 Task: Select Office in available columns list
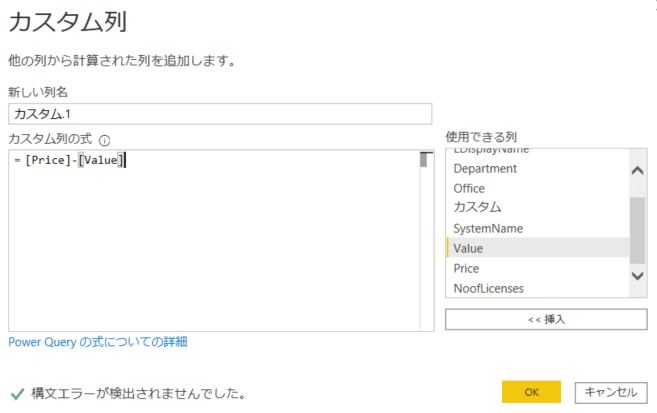click(x=538, y=188)
